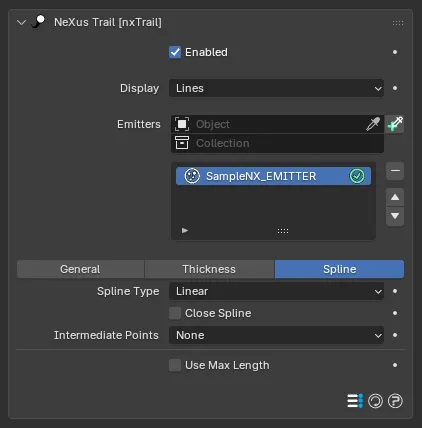
Task: Switch to the Thickness tab
Action: pos(209,269)
